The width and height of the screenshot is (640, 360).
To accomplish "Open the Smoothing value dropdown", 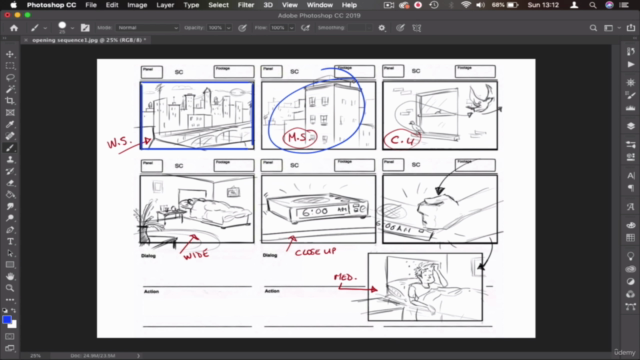I will point(369,28).
